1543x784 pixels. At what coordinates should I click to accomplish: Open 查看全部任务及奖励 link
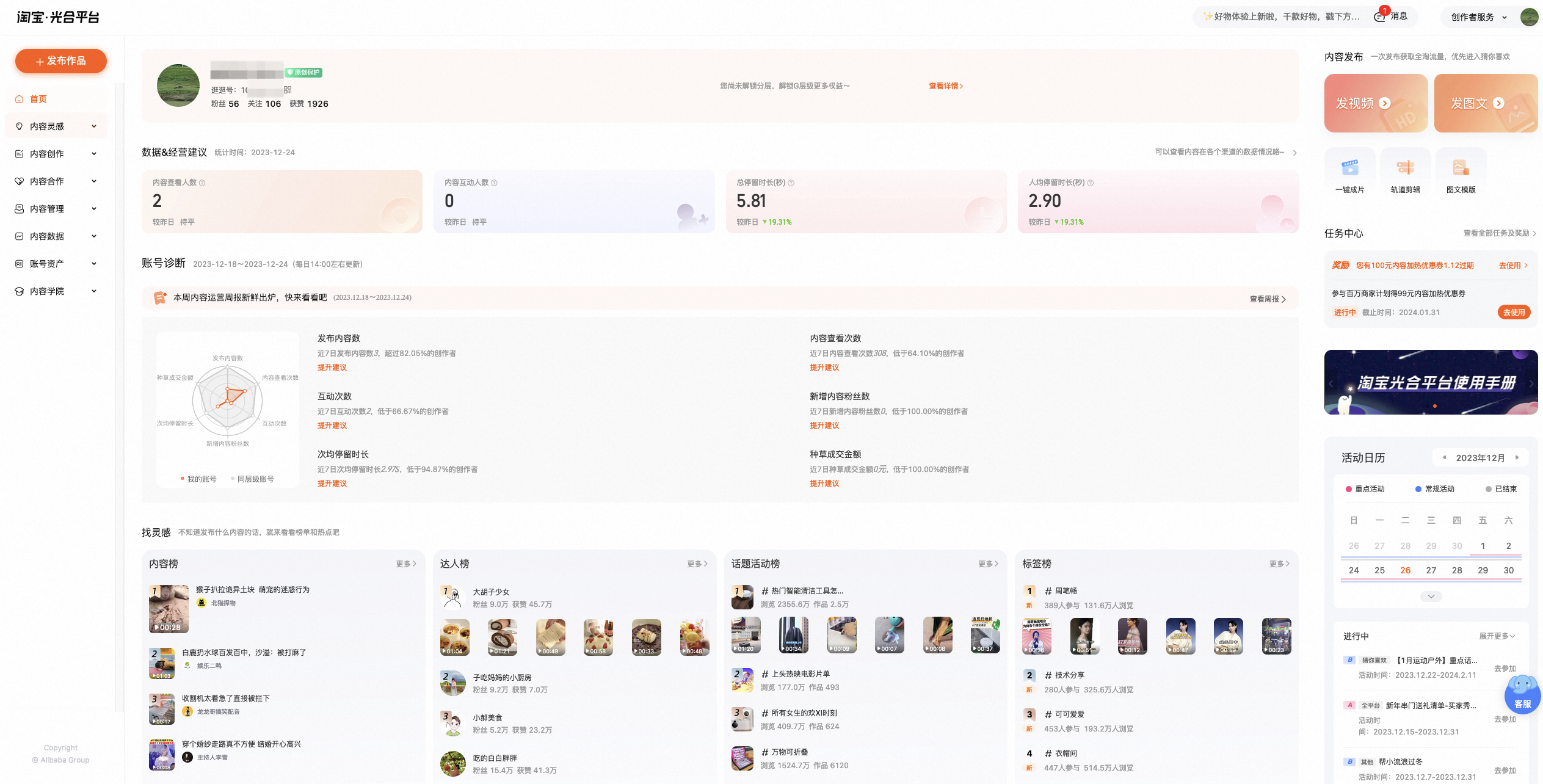[x=1500, y=233]
